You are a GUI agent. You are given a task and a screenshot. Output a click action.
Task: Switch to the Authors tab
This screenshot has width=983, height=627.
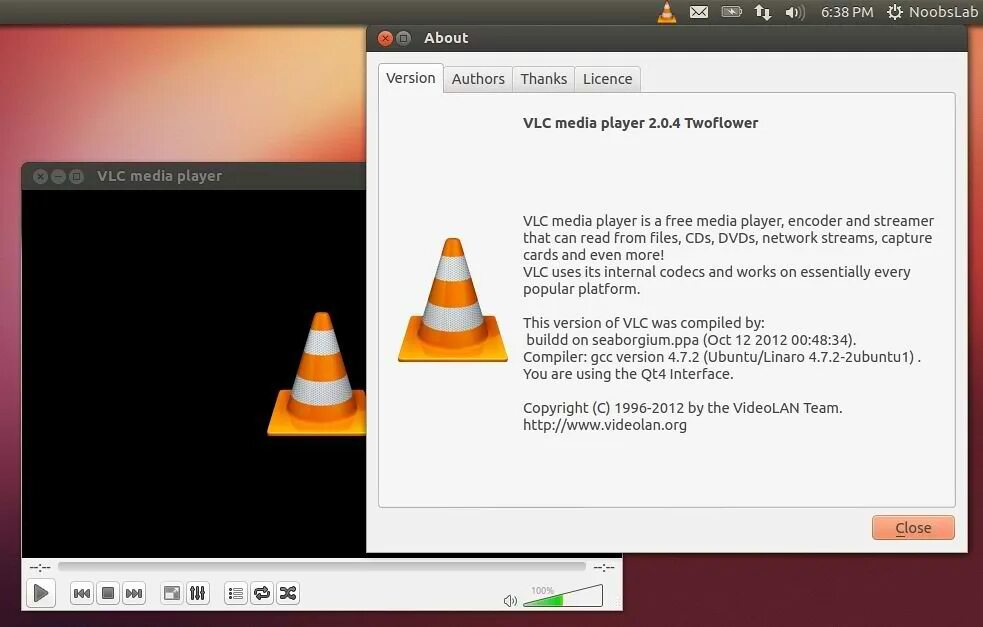[478, 79]
